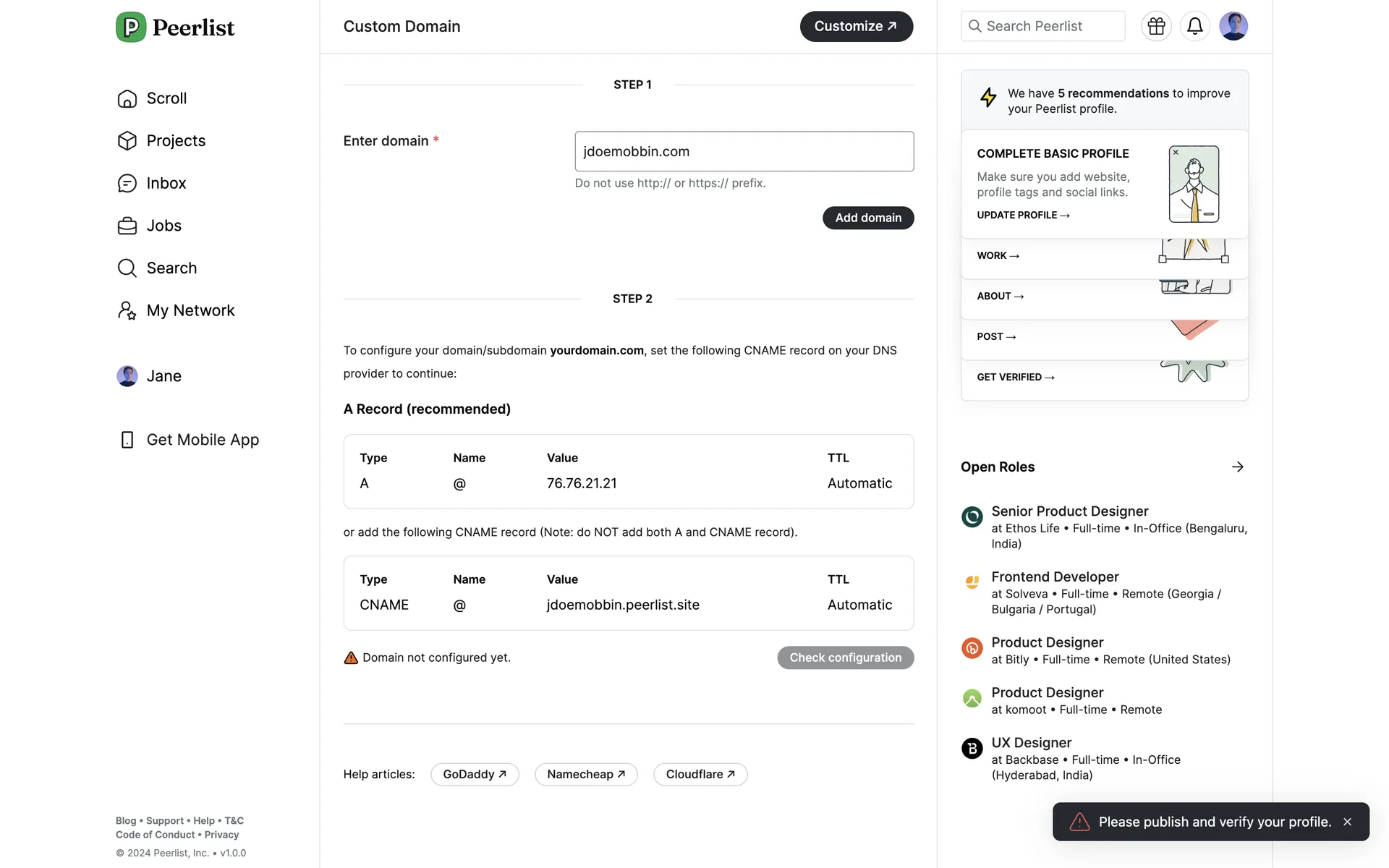Follow the UPDATE PROFILE link

point(1023,216)
